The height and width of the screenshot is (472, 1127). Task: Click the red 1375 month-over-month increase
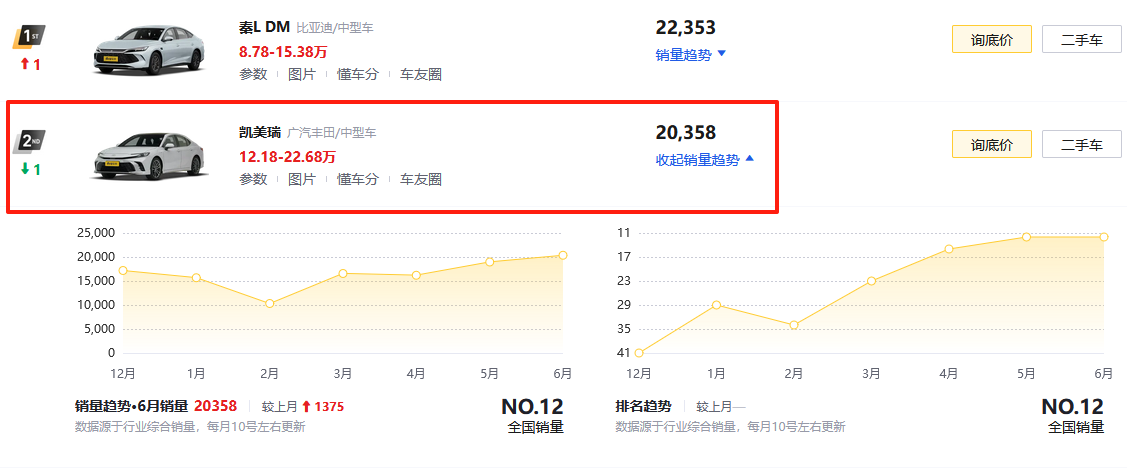tap(328, 407)
